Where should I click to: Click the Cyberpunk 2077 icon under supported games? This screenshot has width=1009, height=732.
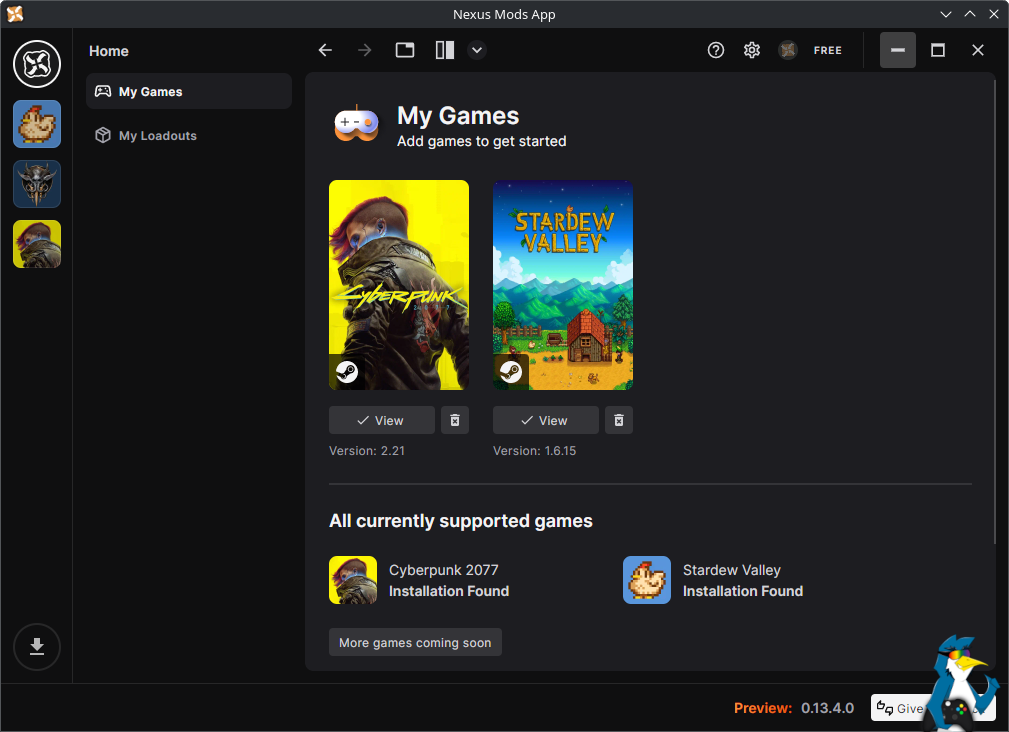coord(353,580)
